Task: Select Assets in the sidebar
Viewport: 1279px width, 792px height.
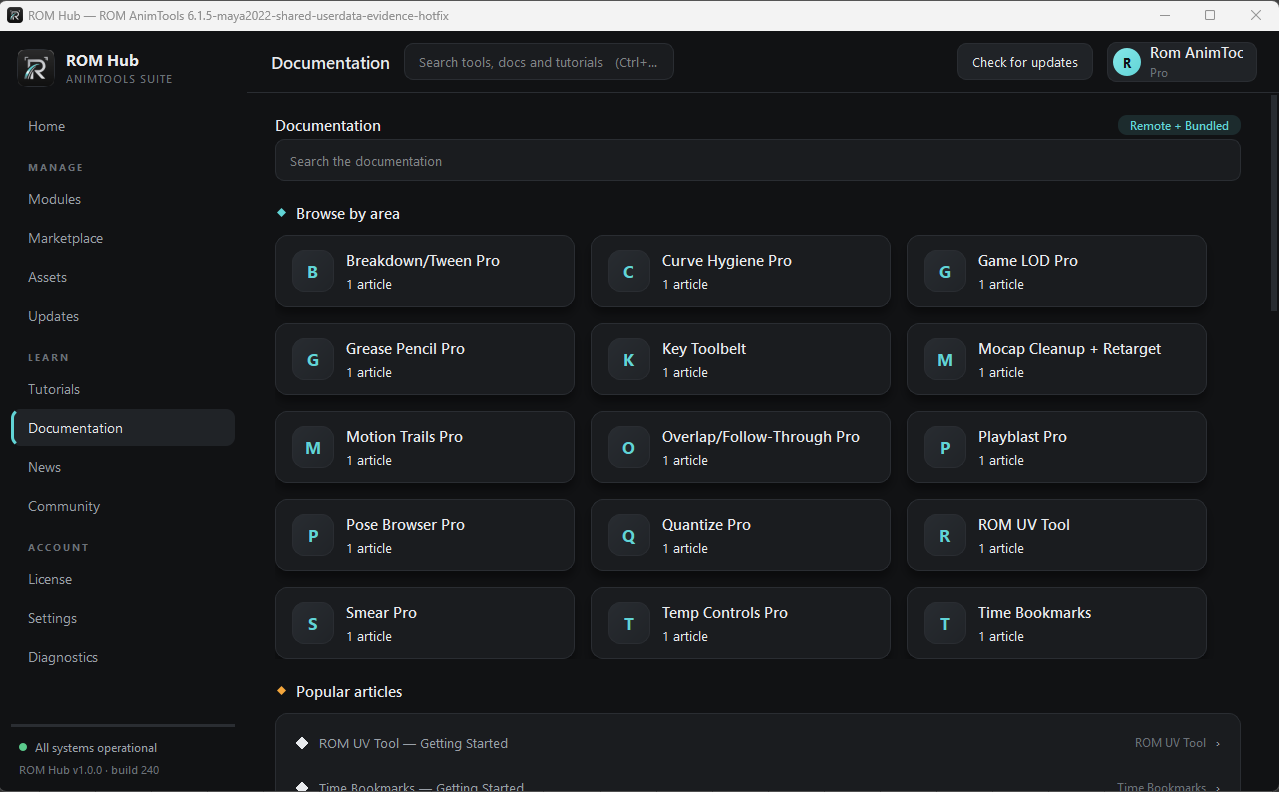Action: tap(123, 277)
